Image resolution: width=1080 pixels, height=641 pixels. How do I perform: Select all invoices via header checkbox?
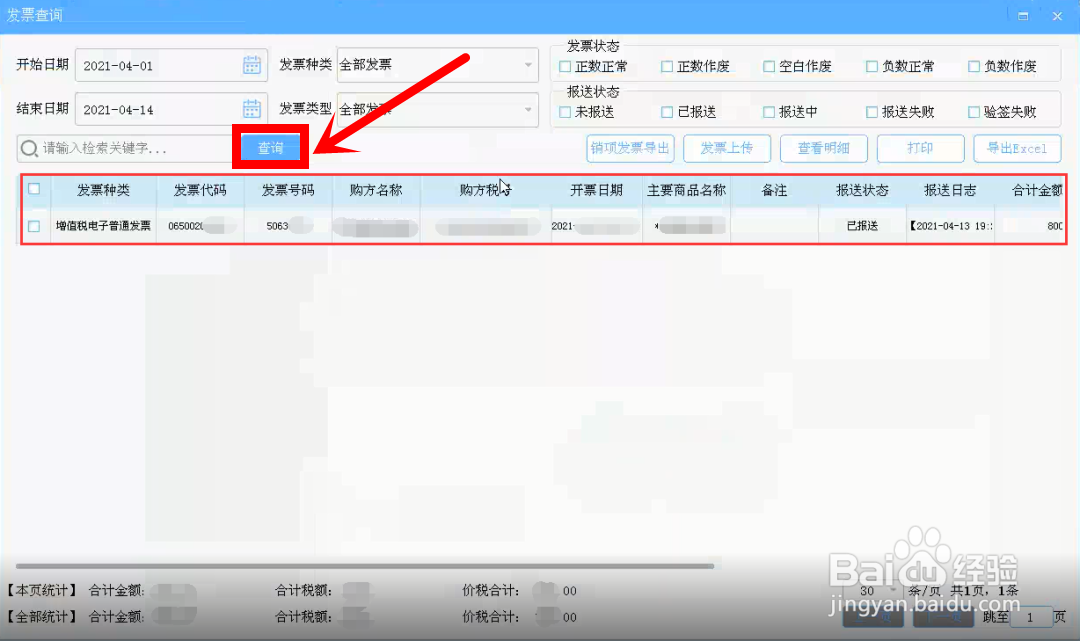pyautogui.click(x=34, y=189)
